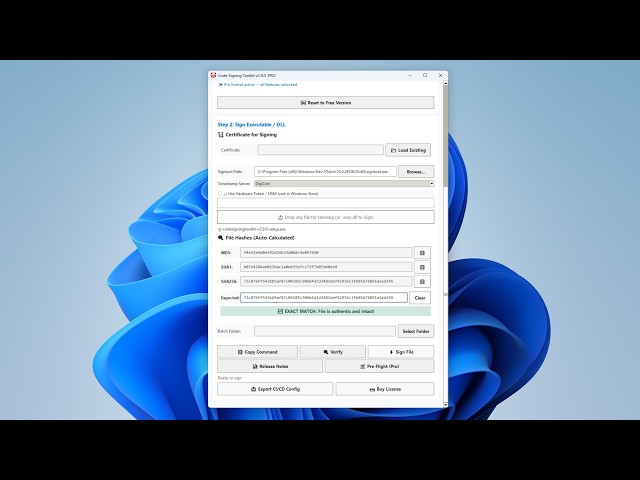Click 'Step 2: Sign Executable / DLL' heading

pos(251,124)
